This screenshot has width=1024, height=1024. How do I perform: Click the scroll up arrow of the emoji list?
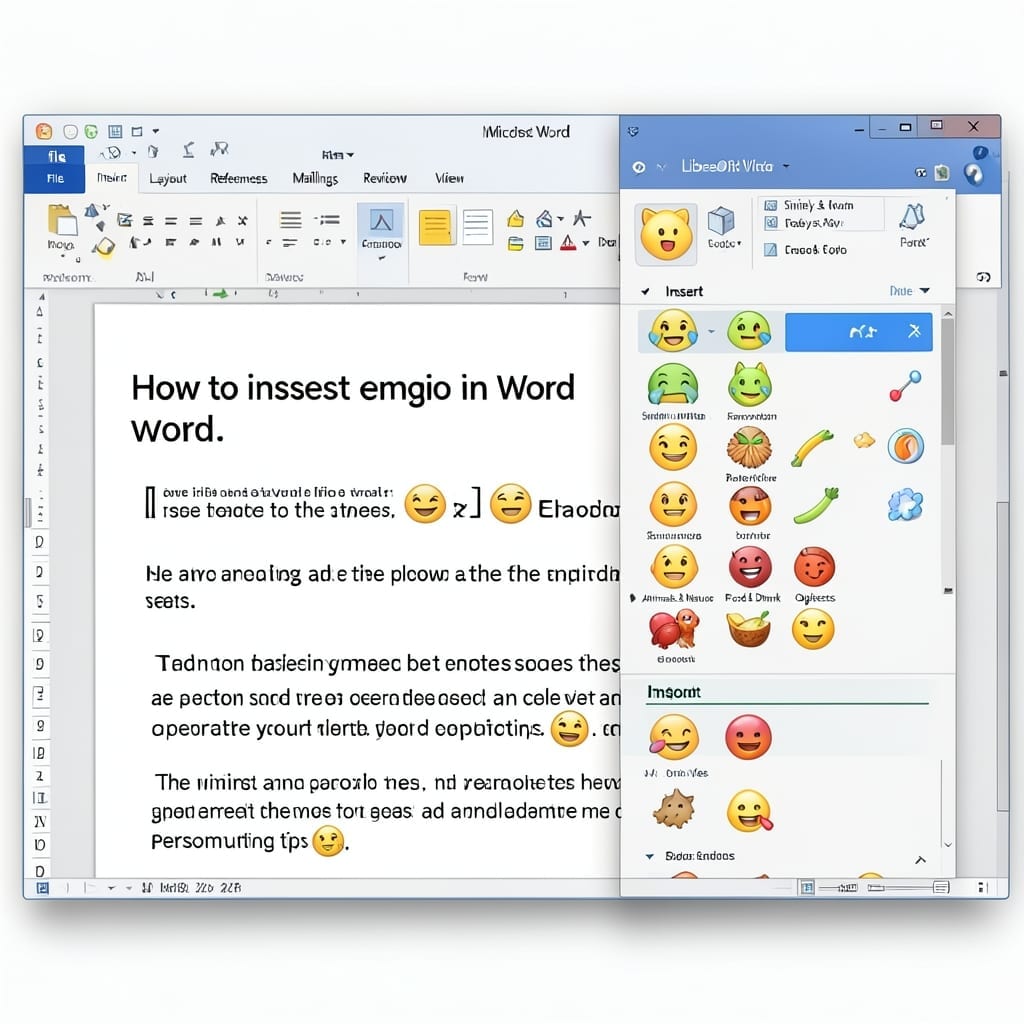point(948,314)
